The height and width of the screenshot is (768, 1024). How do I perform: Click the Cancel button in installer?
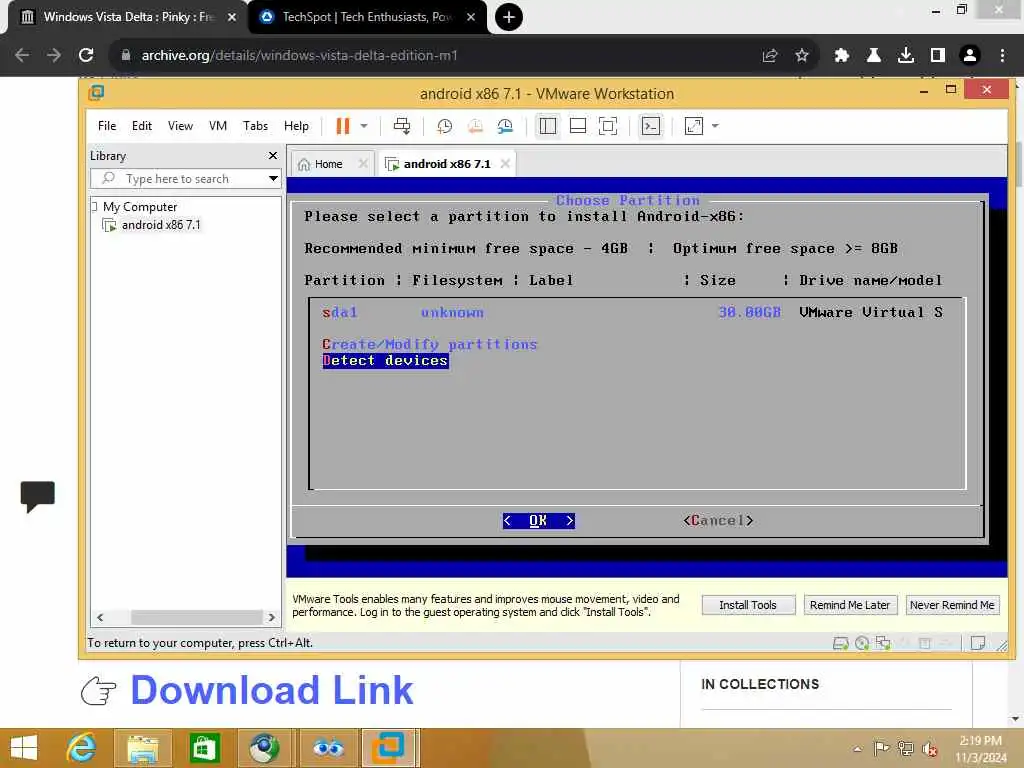click(718, 520)
